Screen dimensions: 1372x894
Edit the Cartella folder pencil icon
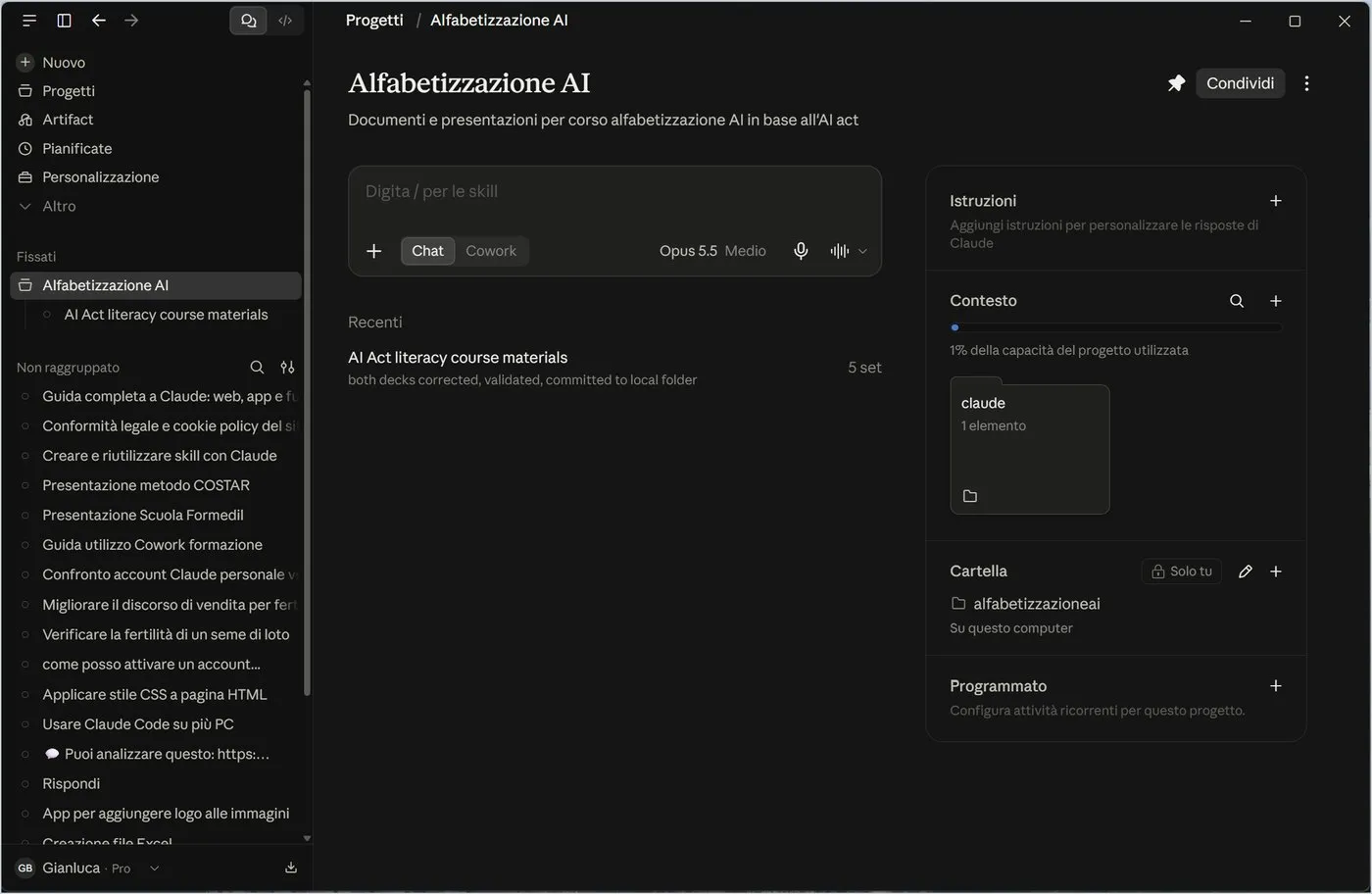click(x=1246, y=571)
